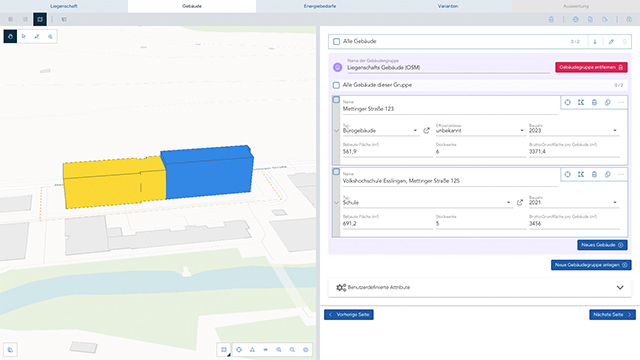
Task: Open the Typ dropdown showing Bürogebäude
Action: [x=380, y=131]
